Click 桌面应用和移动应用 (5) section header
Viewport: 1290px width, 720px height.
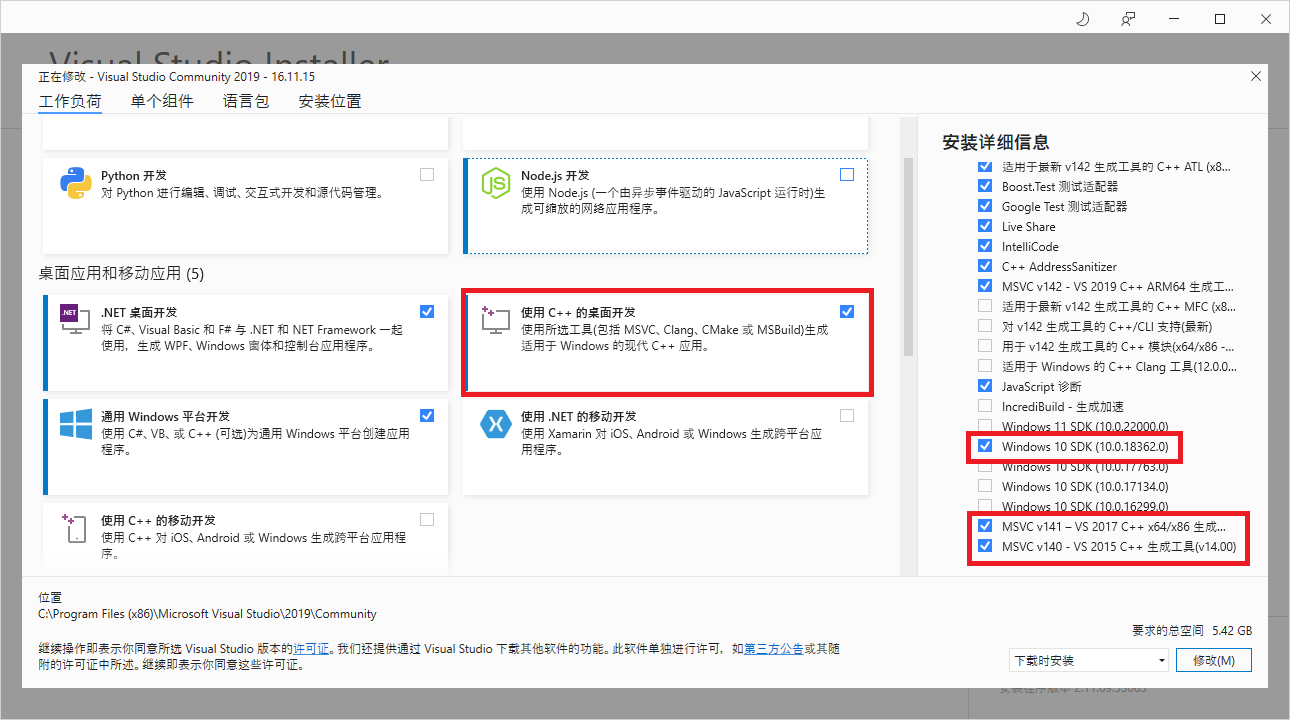tap(121, 273)
